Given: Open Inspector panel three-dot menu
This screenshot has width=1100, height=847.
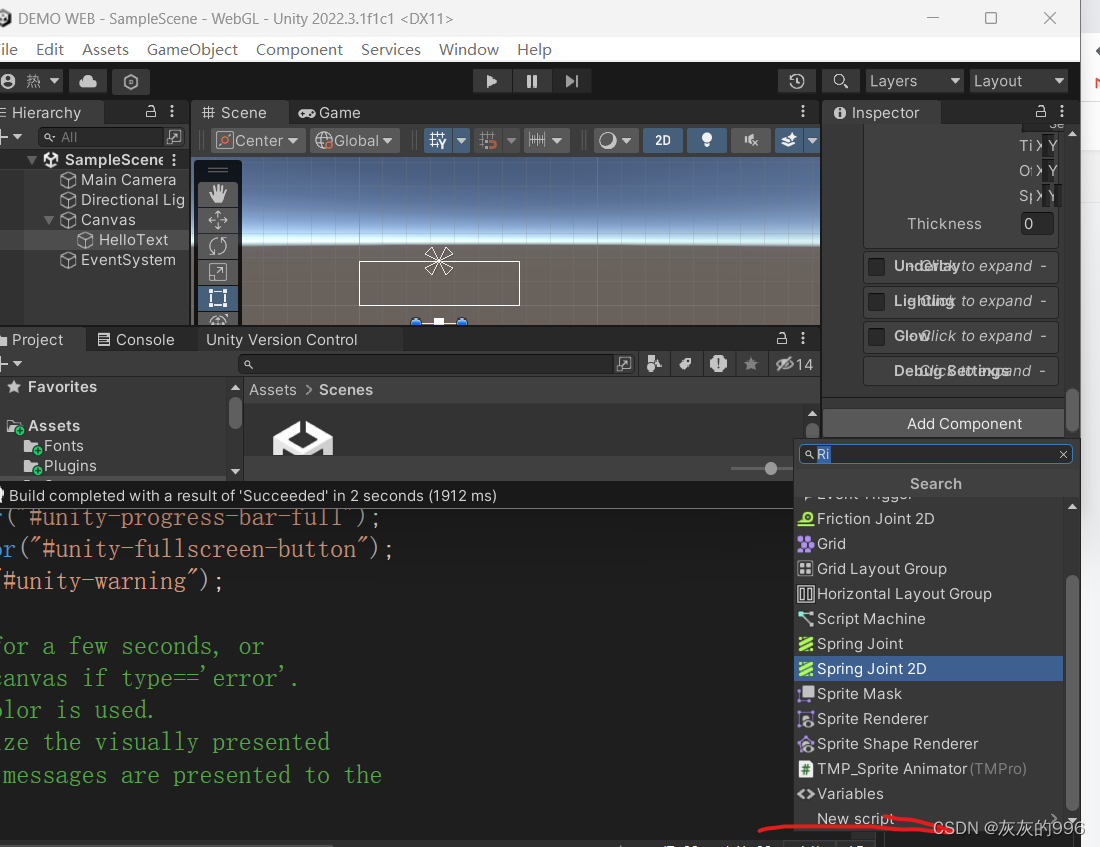Looking at the screenshot, I should tap(1062, 112).
